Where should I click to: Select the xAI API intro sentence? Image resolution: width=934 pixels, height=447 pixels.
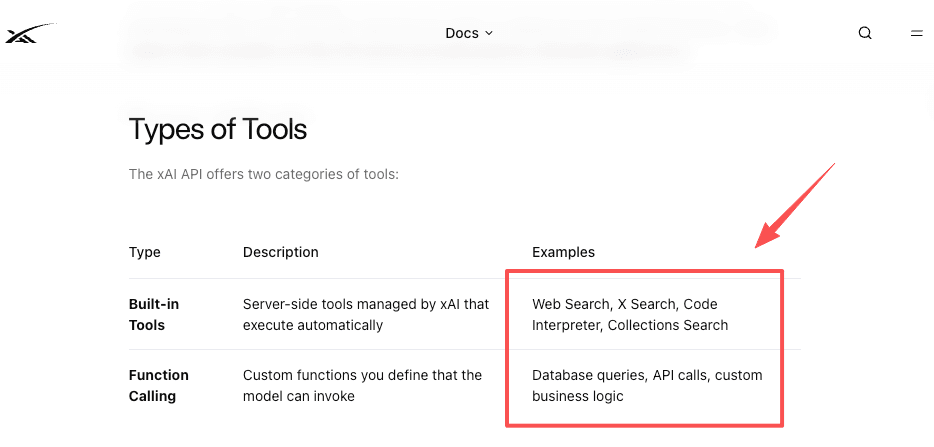[x=263, y=175]
